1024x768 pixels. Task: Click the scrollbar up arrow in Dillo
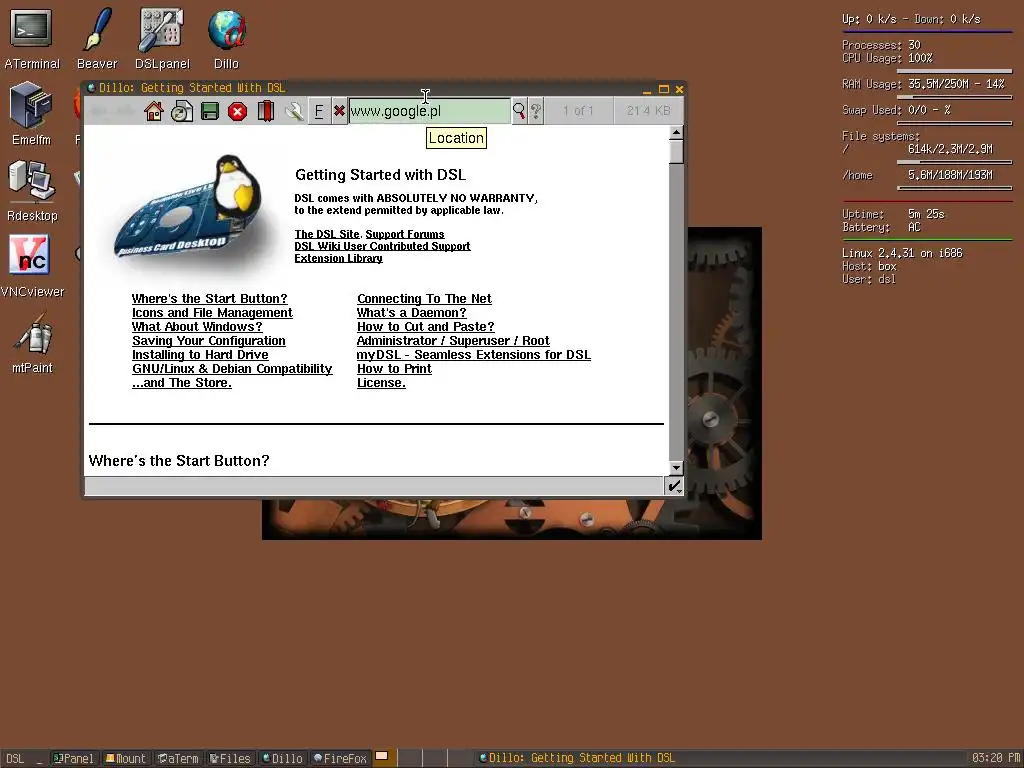tap(676, 133)
